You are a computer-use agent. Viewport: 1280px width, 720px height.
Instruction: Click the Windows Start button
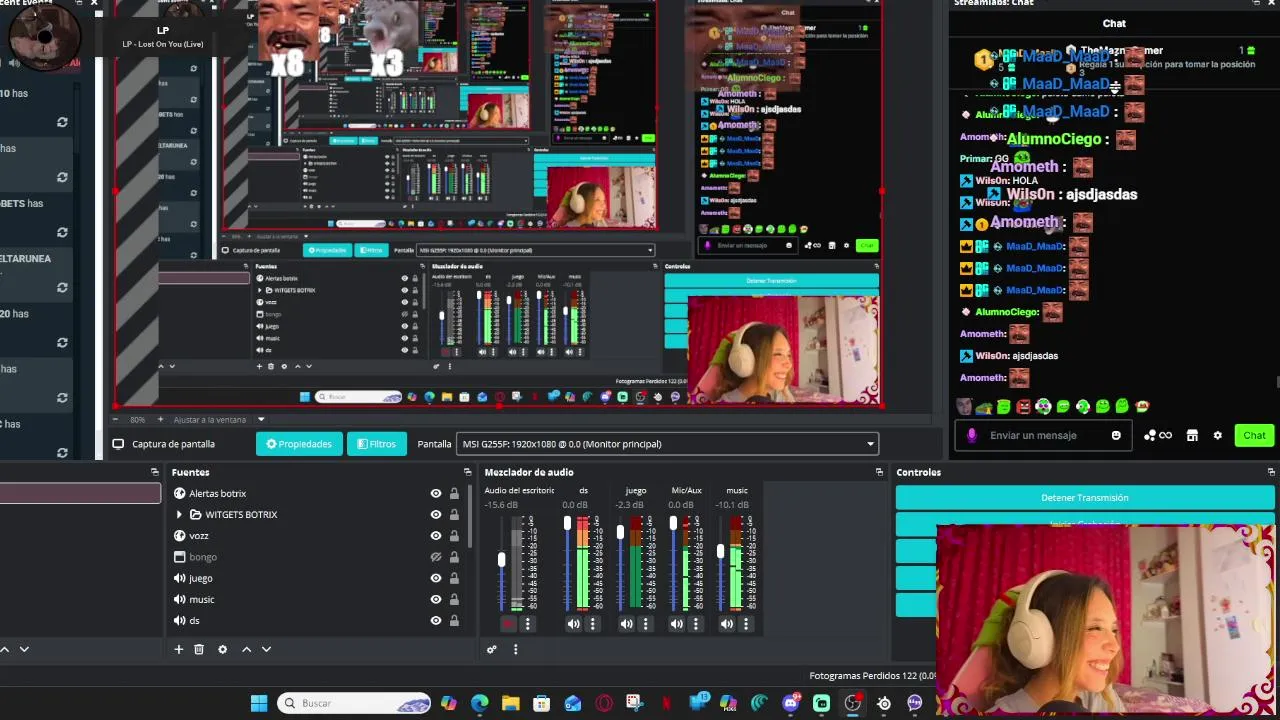(259, 703)
